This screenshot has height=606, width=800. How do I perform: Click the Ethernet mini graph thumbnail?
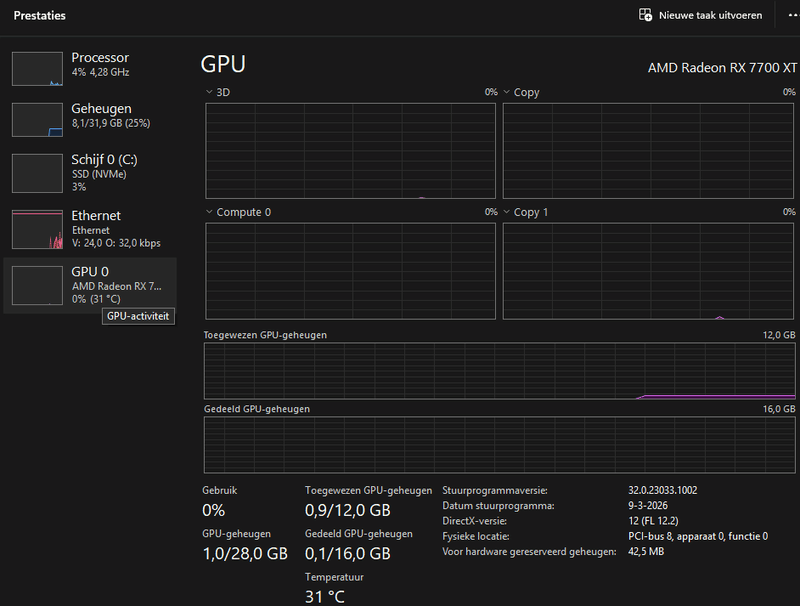(x=37, y=230)
